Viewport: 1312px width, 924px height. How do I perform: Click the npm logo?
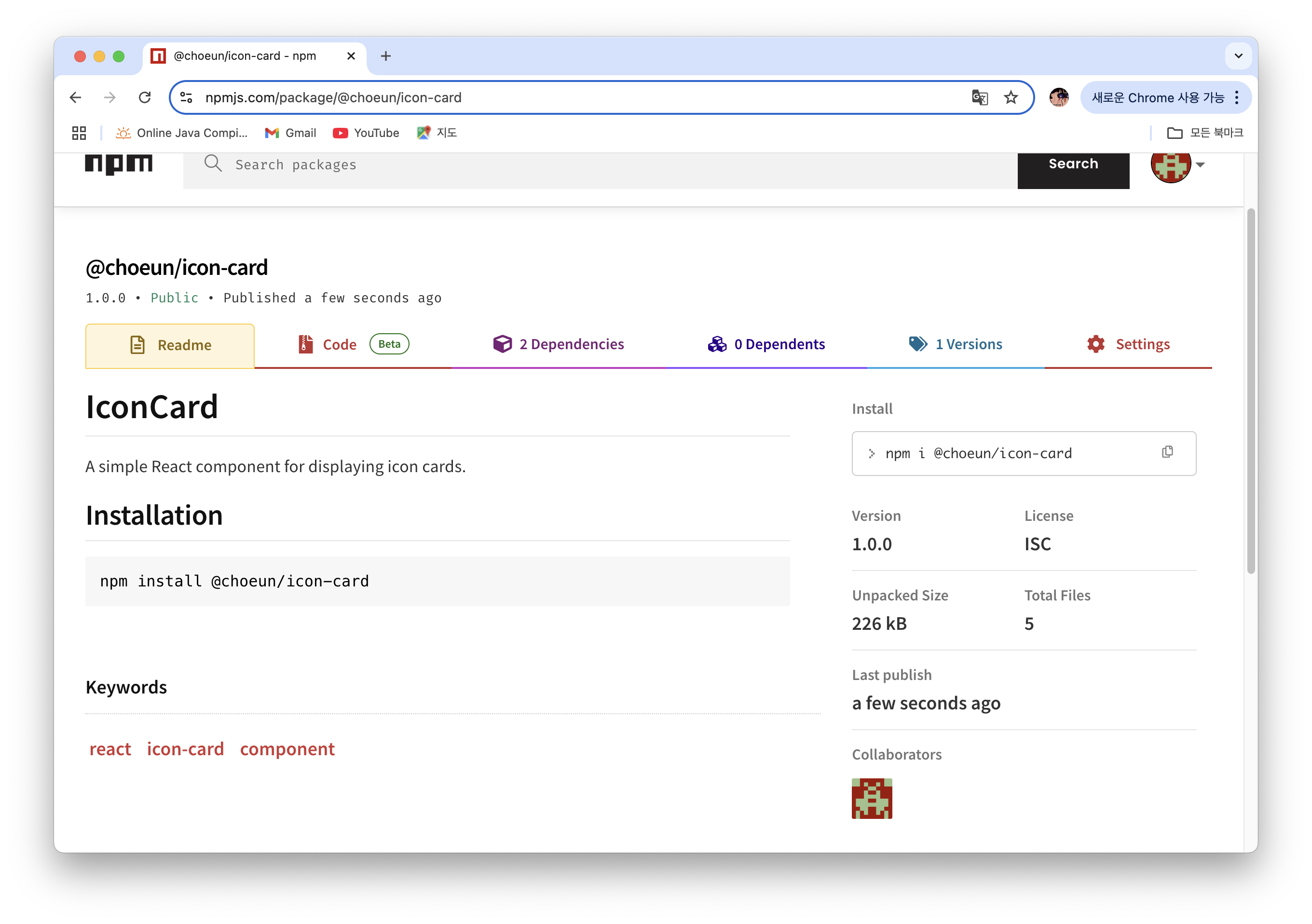pos(119,164)
